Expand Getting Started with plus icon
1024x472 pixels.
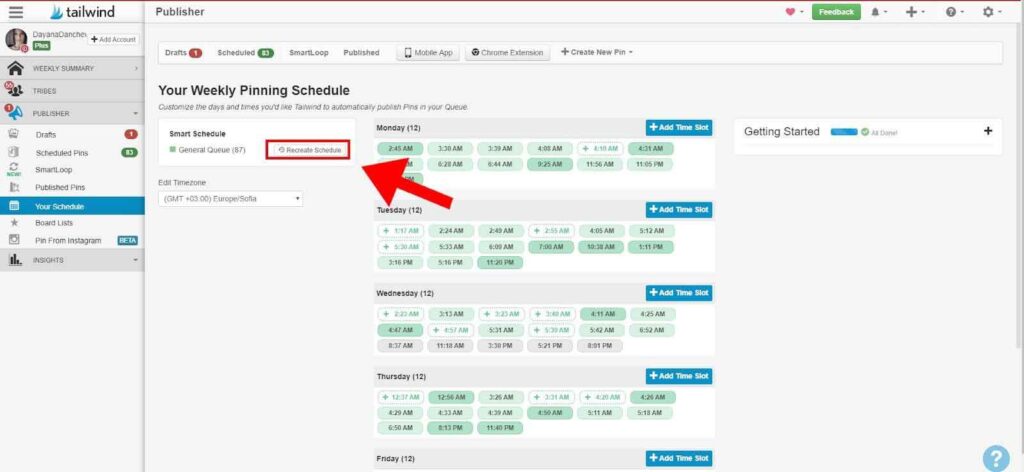point(988,131)
